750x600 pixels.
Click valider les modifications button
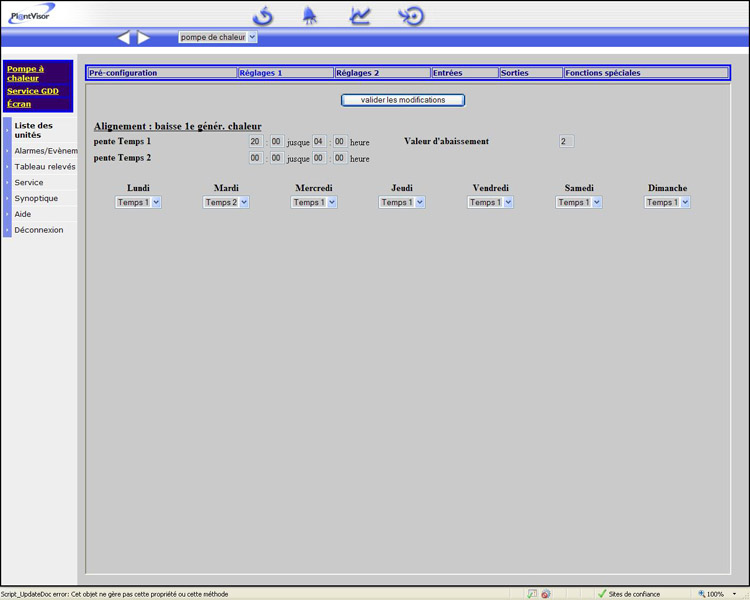[403, 100]
